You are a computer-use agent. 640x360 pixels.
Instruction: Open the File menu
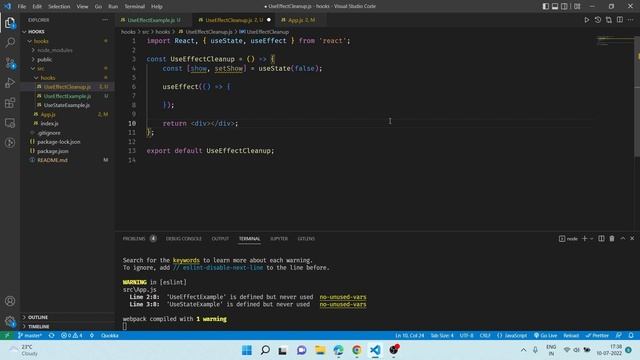pyautogui.click(x=22, y=7)
